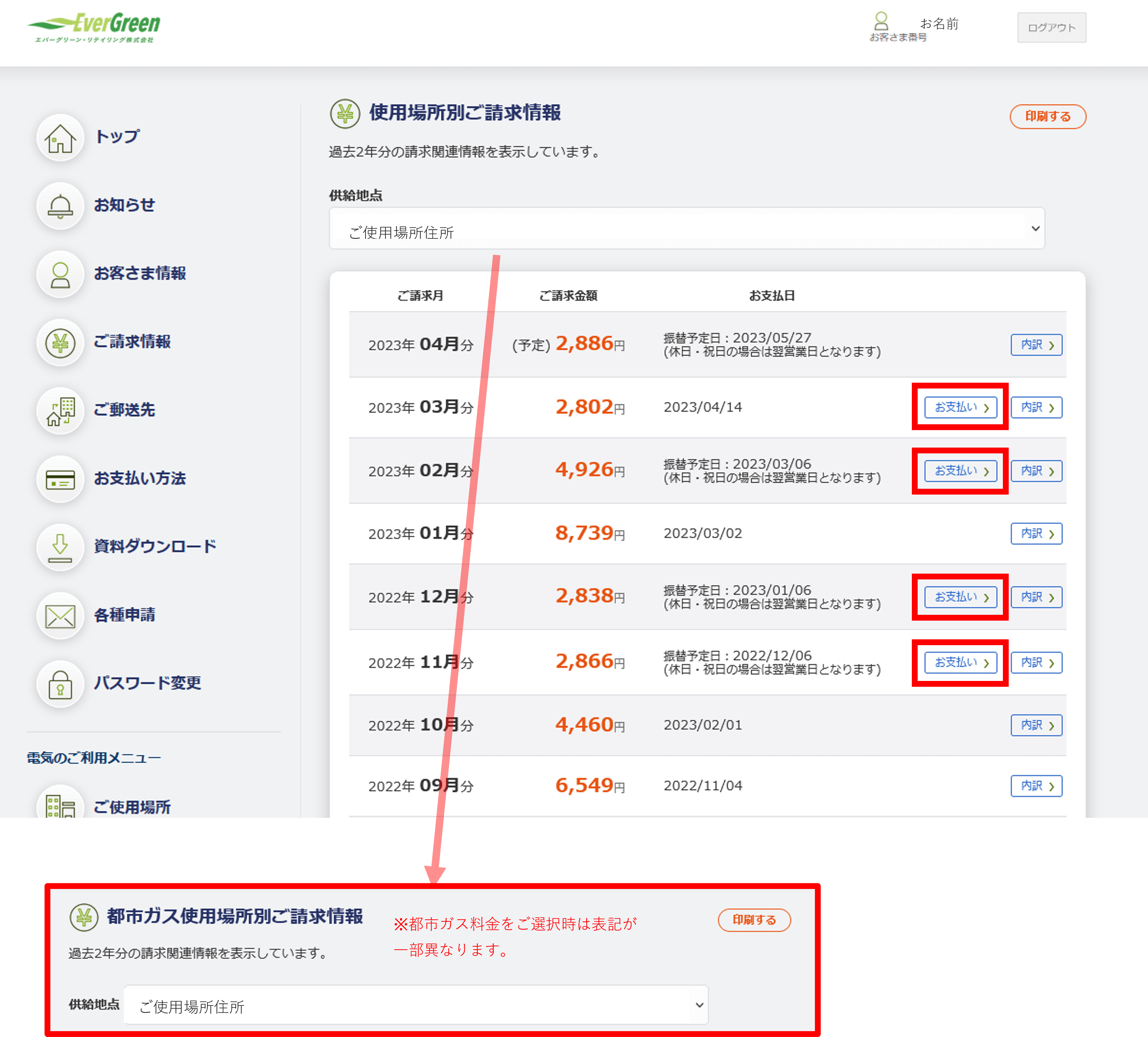Screen dimensions: 1148x1037
Task: Open ご郵送先 menu item
Action: [x=125, y=410]
